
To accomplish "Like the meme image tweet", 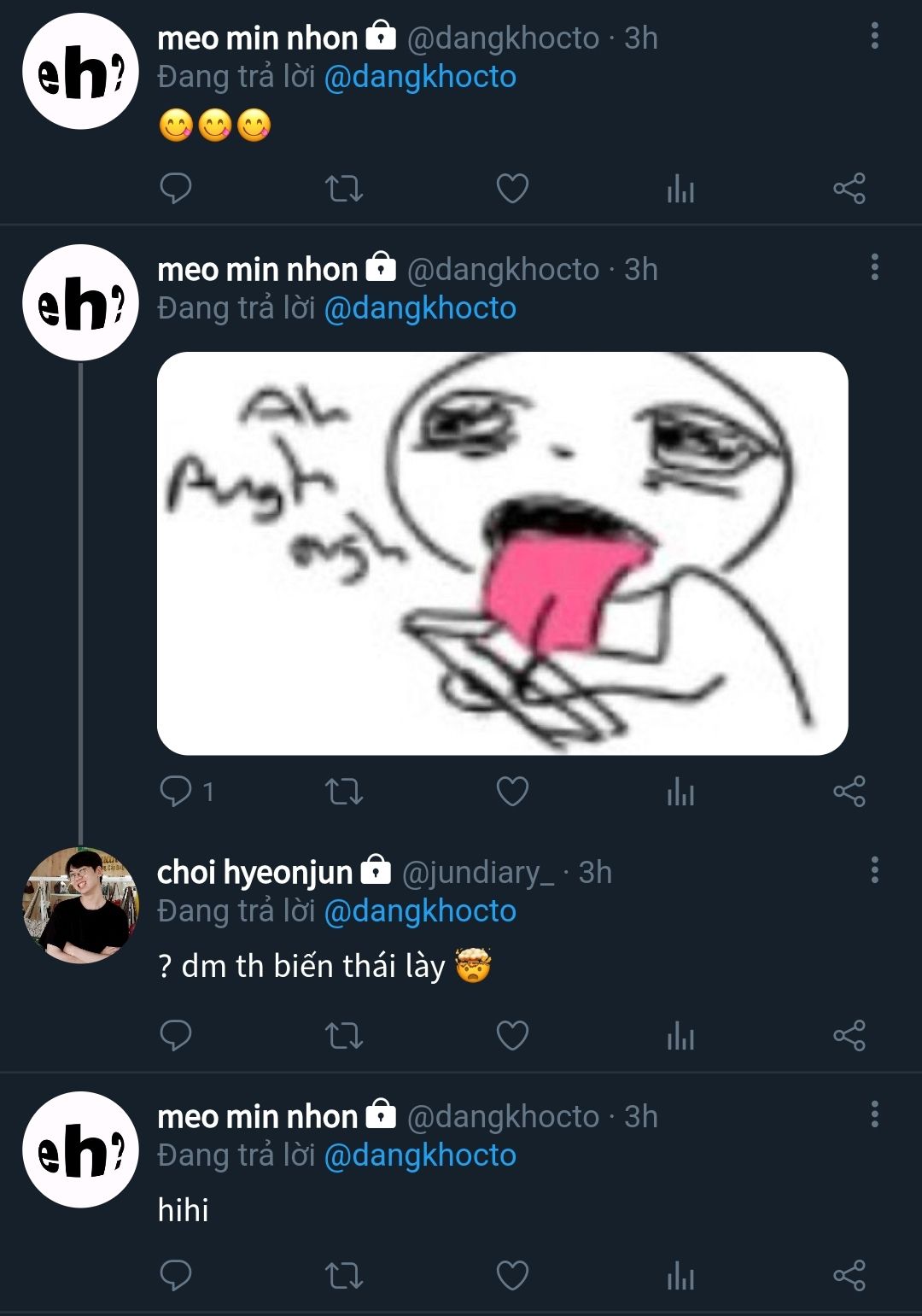I will tap(512, 791).
